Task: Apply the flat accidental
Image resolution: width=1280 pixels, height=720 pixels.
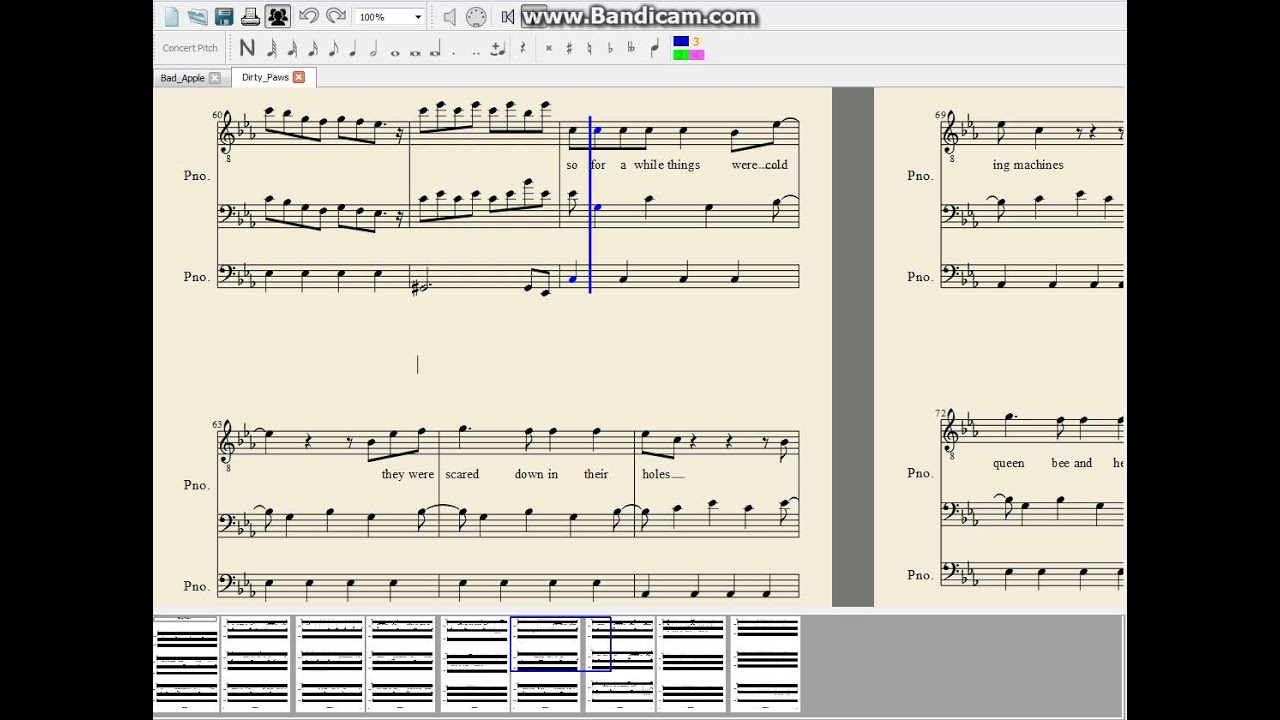Action: point(610,48)
